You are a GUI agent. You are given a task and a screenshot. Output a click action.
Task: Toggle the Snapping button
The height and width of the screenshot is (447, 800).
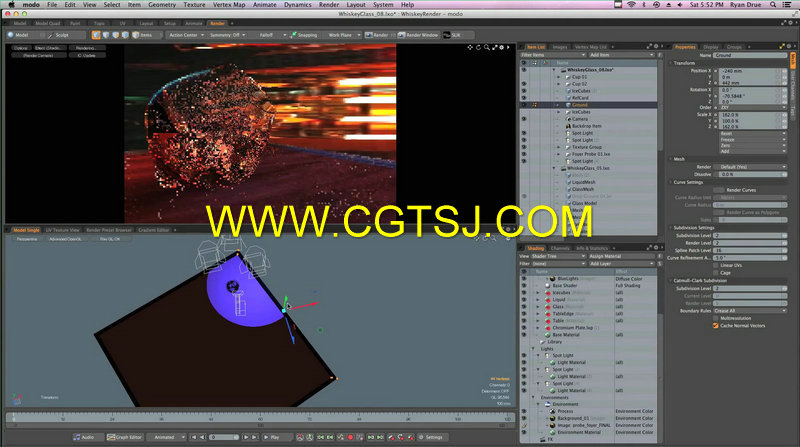(304, 35)
